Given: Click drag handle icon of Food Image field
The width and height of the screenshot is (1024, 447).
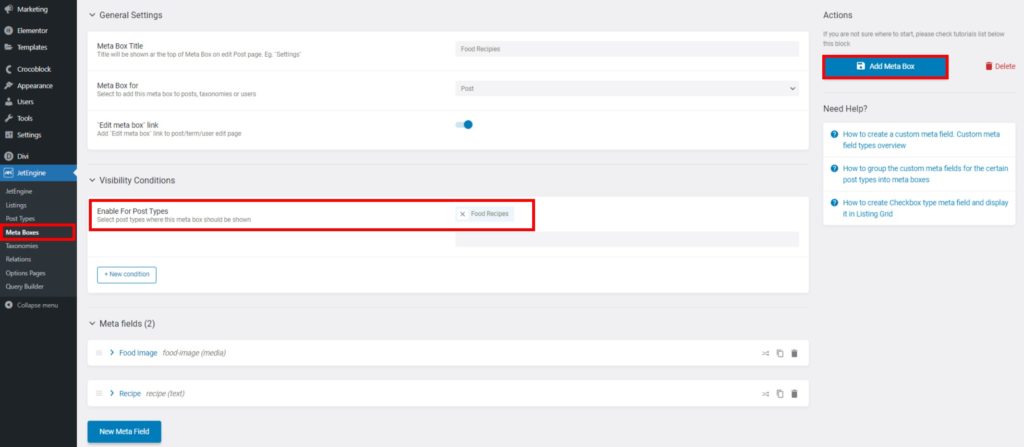Looking at the screenshot, I should click(99, 353).
